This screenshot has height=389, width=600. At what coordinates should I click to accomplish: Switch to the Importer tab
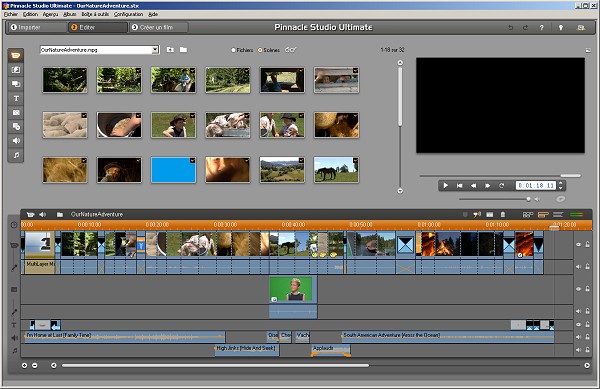[x=37, y=28]
